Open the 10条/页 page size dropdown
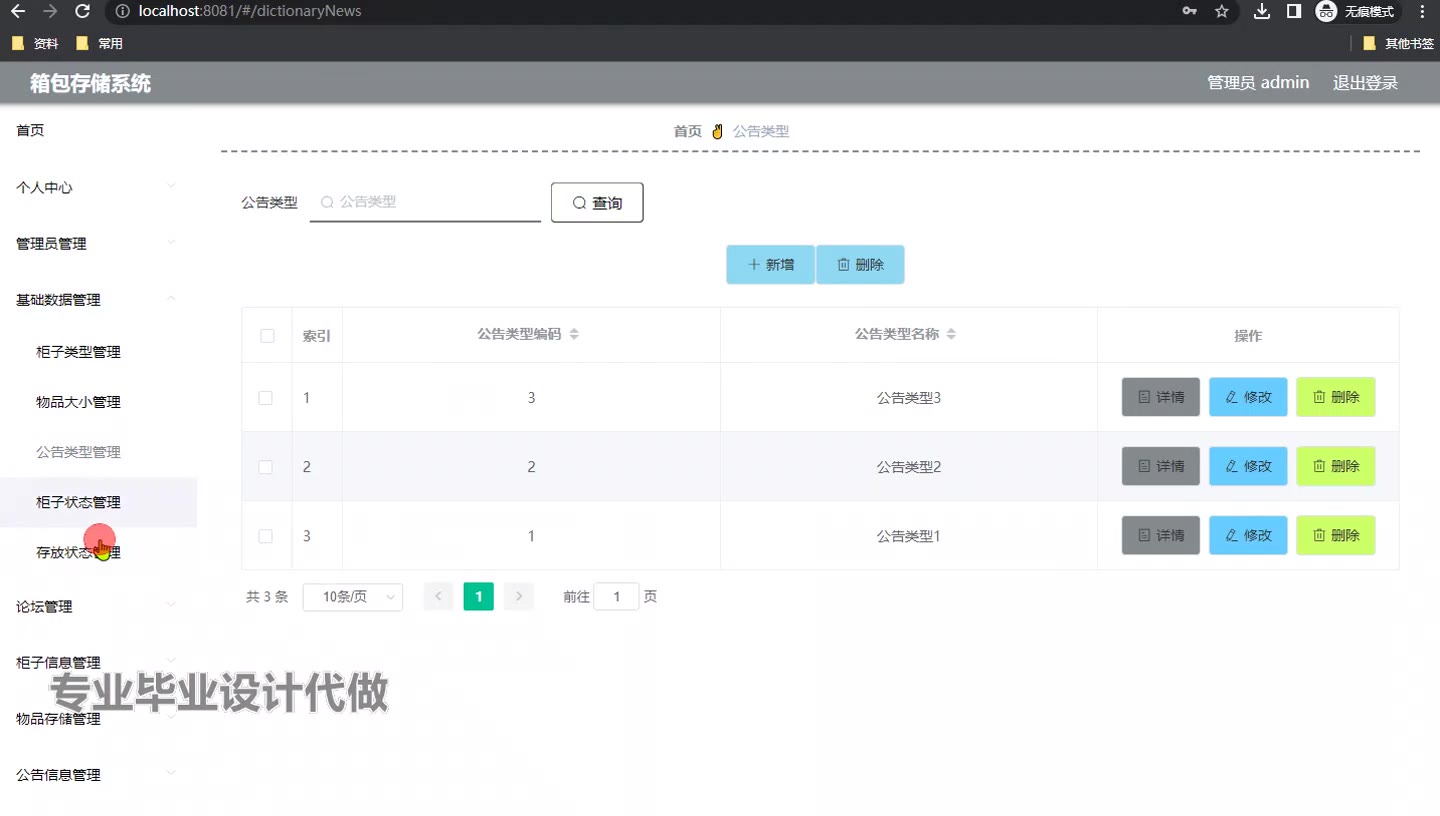Screen dimensions: 1440x816 coord(353,597)
